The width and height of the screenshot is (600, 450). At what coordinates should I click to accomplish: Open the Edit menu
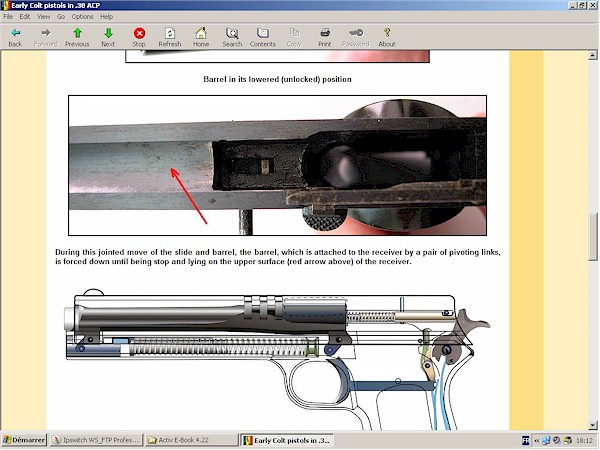(x=25, y=16)
